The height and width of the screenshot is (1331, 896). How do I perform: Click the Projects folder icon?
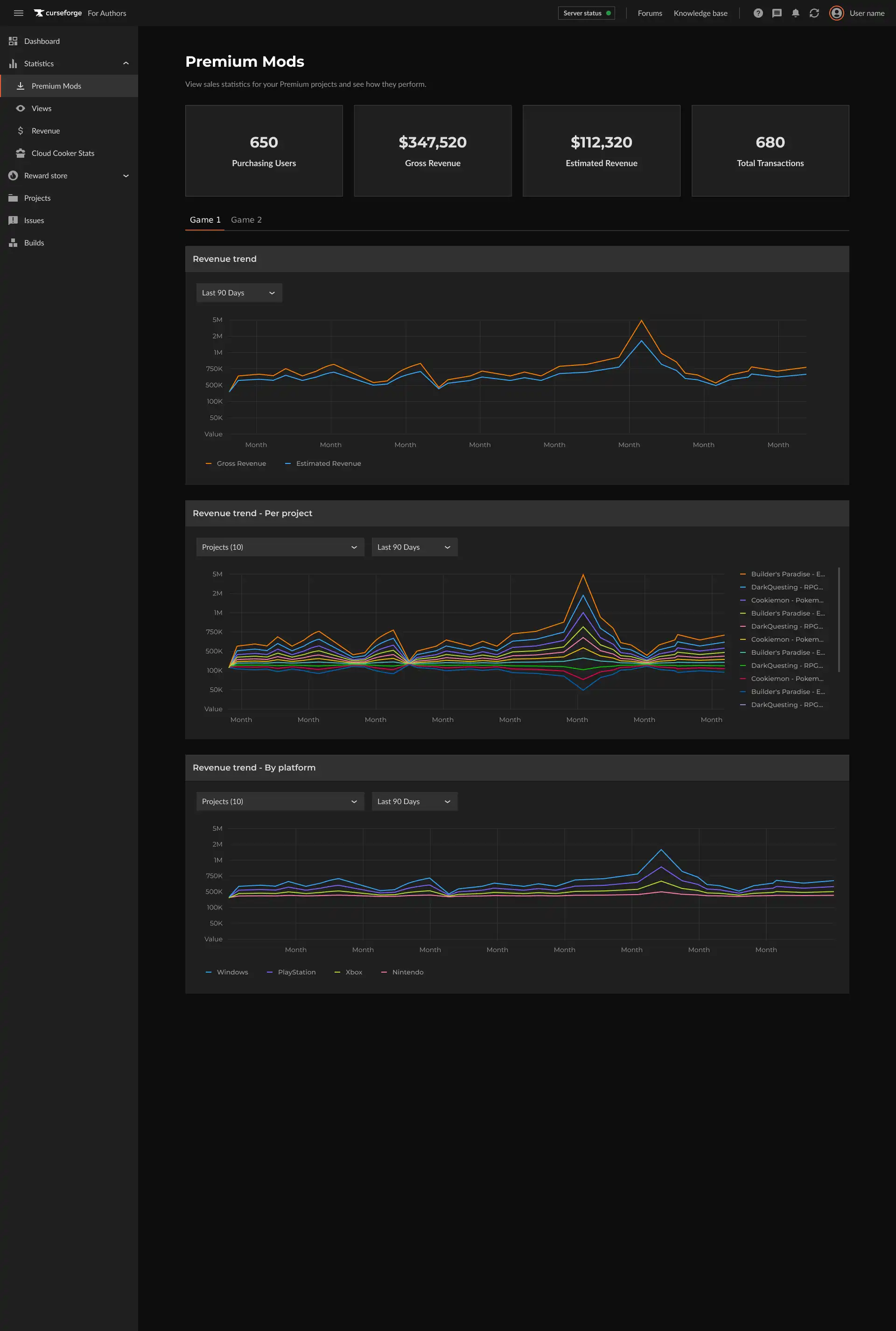[13, 198]
